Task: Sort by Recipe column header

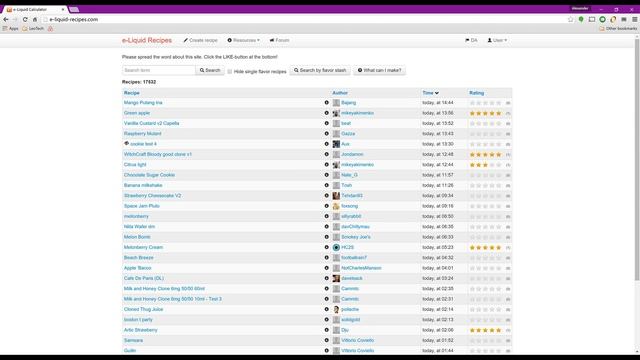Action: [x=131, y=93]
